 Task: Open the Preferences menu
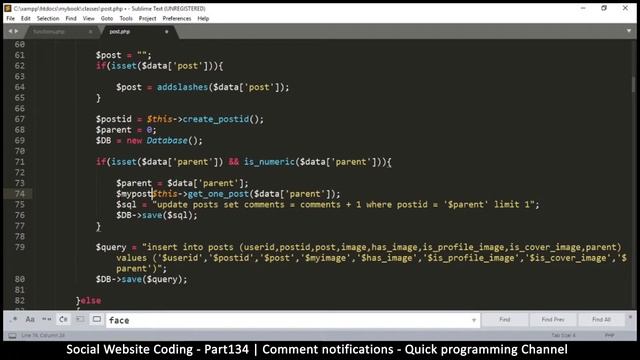(x=177, y=18)
